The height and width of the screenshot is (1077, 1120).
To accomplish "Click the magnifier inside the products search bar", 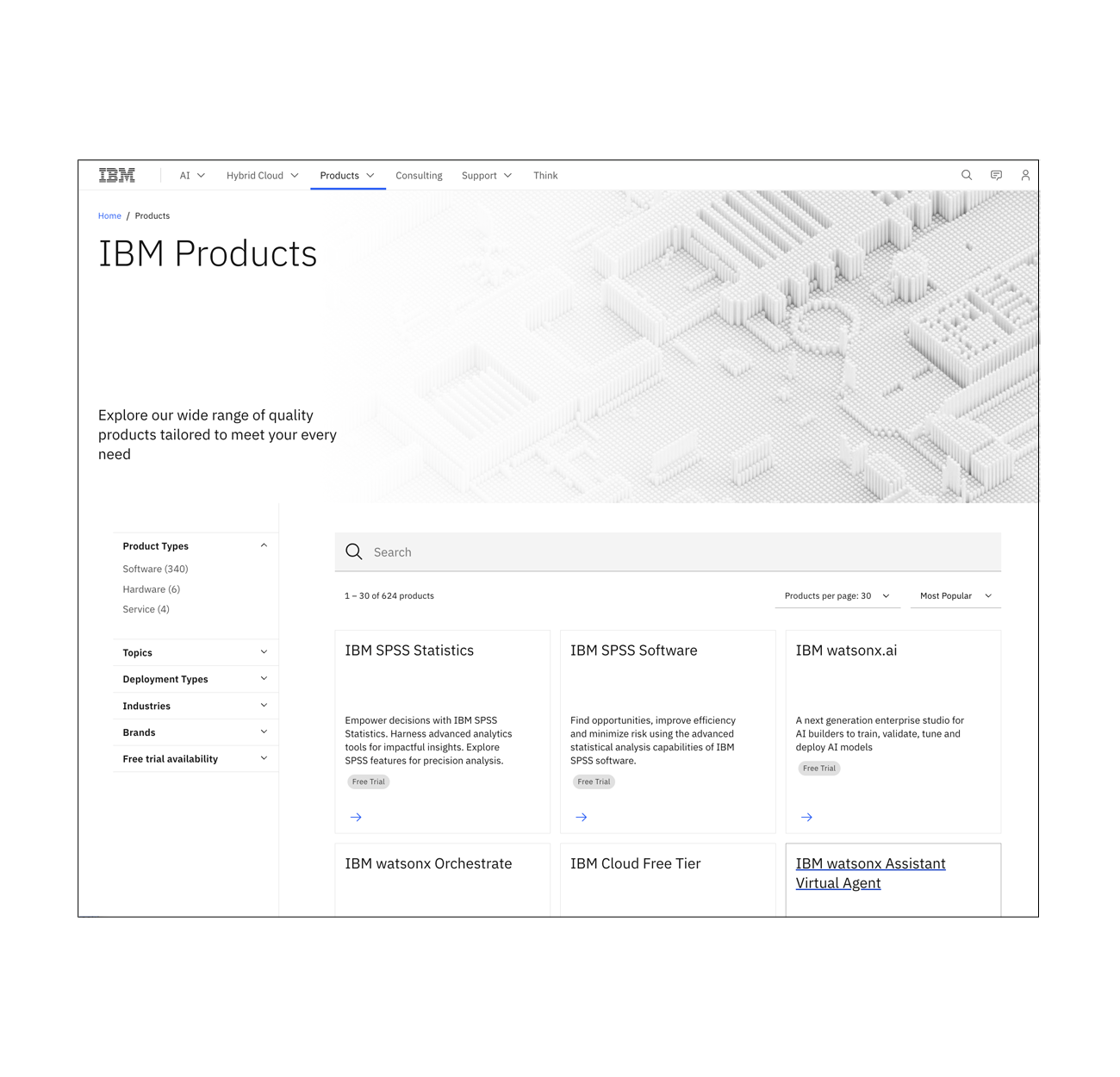I will pyautogui.click(x=354, y=551).
